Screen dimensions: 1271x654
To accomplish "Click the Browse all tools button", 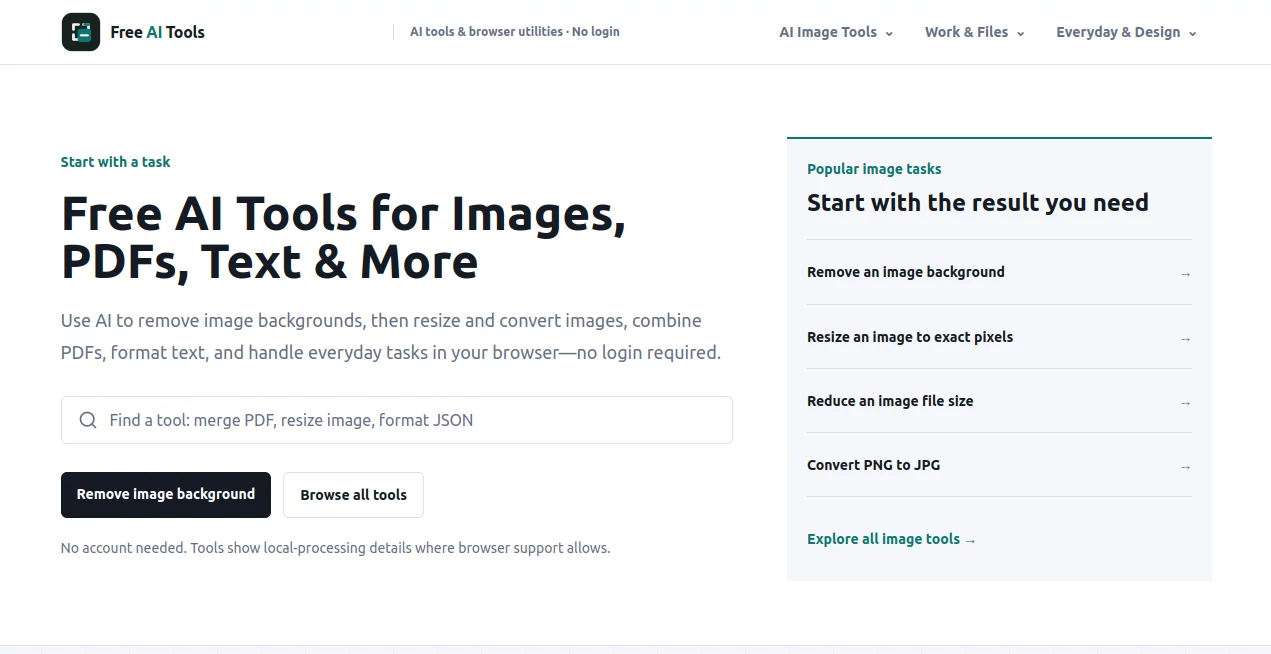I will pyautogui.click(x=353, y=495).
